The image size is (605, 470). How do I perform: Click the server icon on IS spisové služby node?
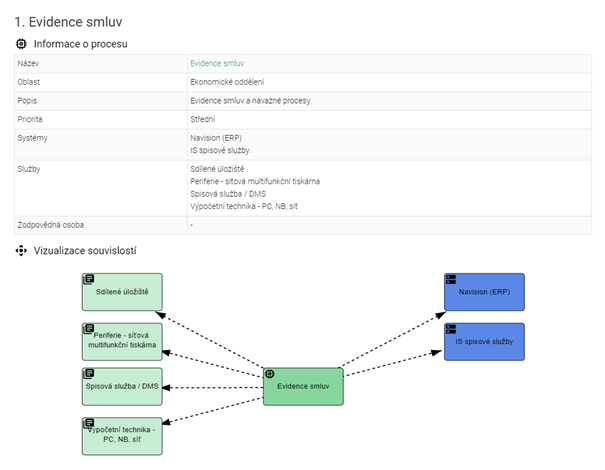[x=451, y=329]
